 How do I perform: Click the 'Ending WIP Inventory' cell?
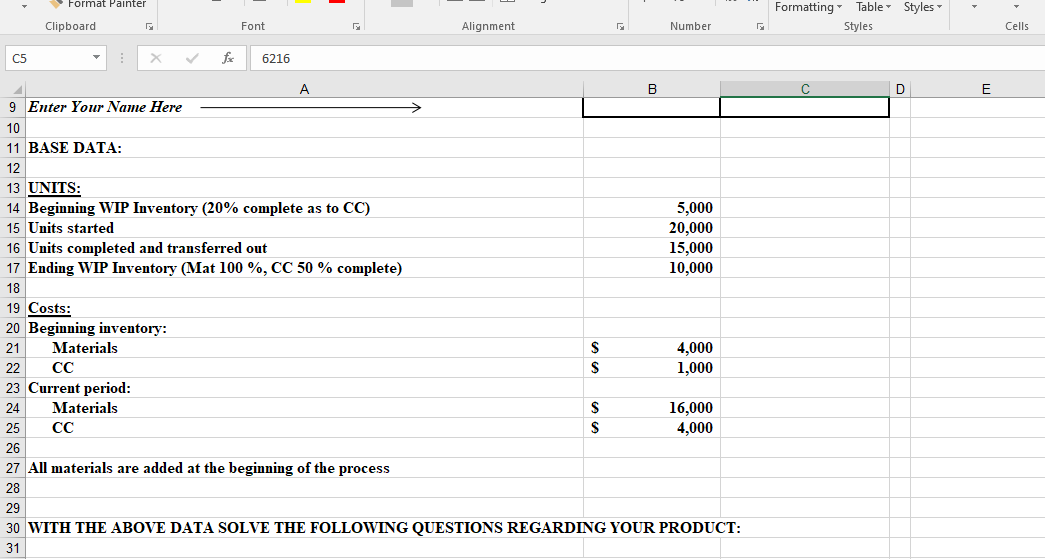pyautogui.click(x=304, y=268)
